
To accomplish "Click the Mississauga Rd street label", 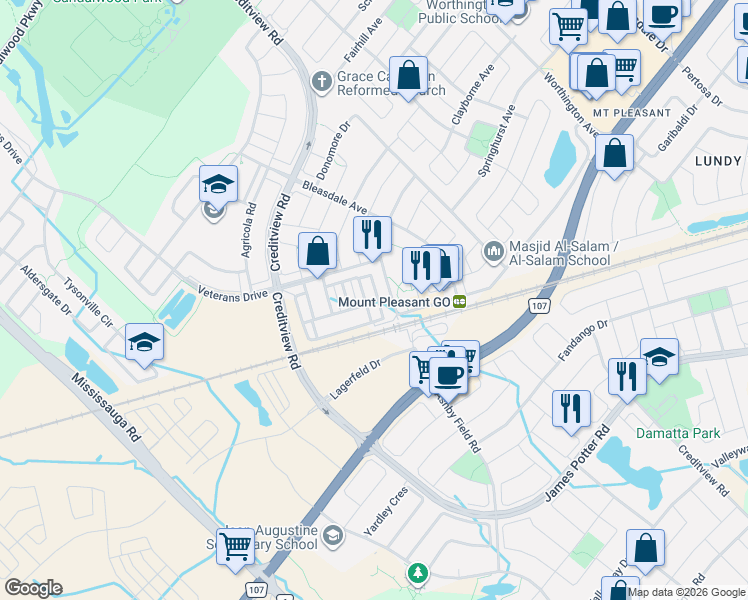I will click(x=106, y=407).
